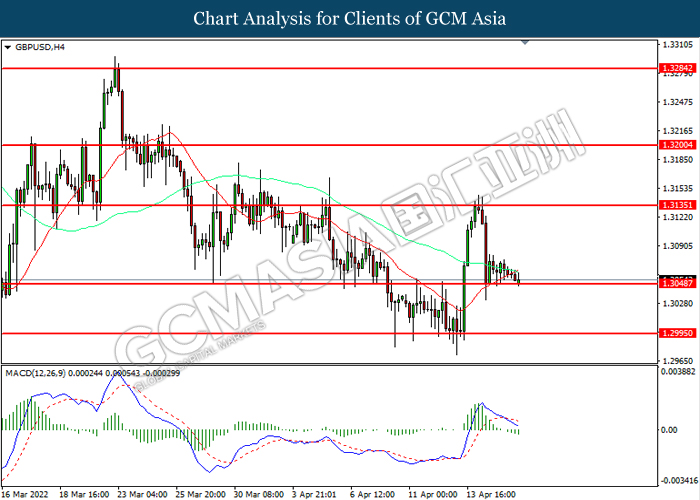The image size is (700, 500).
Task: Click the 1.30905 price scale value
Action: pyautogui.click(x=678, y=246)
